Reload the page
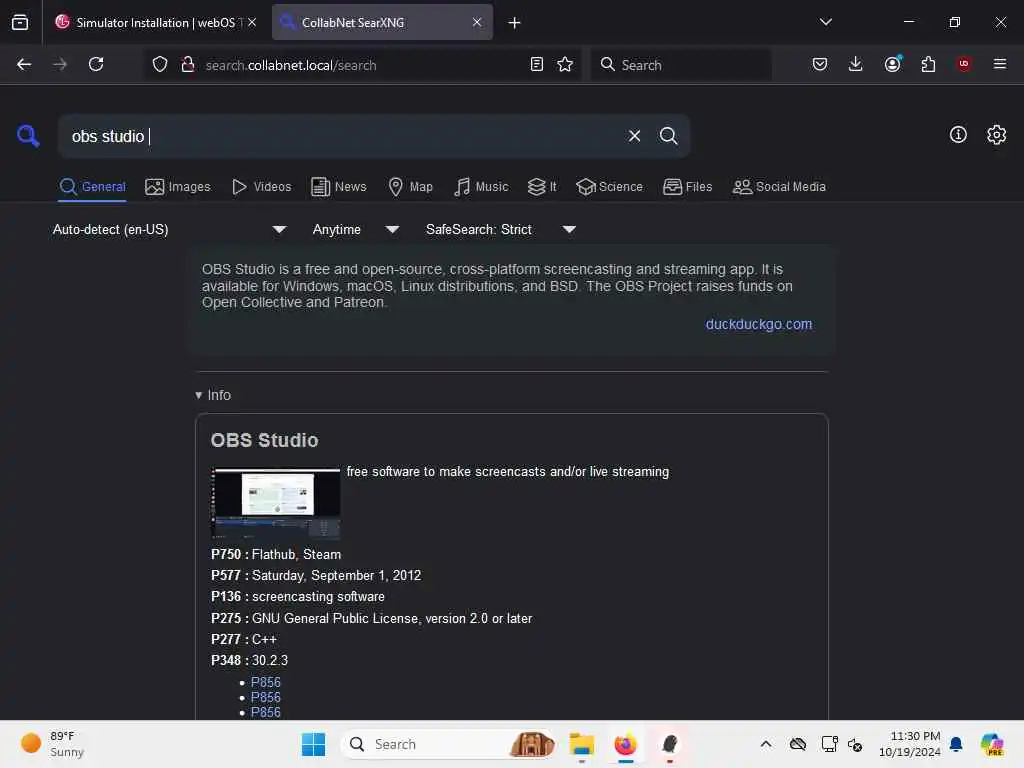Viewport: 1024px width, 768px height. (x=96, y=64)
